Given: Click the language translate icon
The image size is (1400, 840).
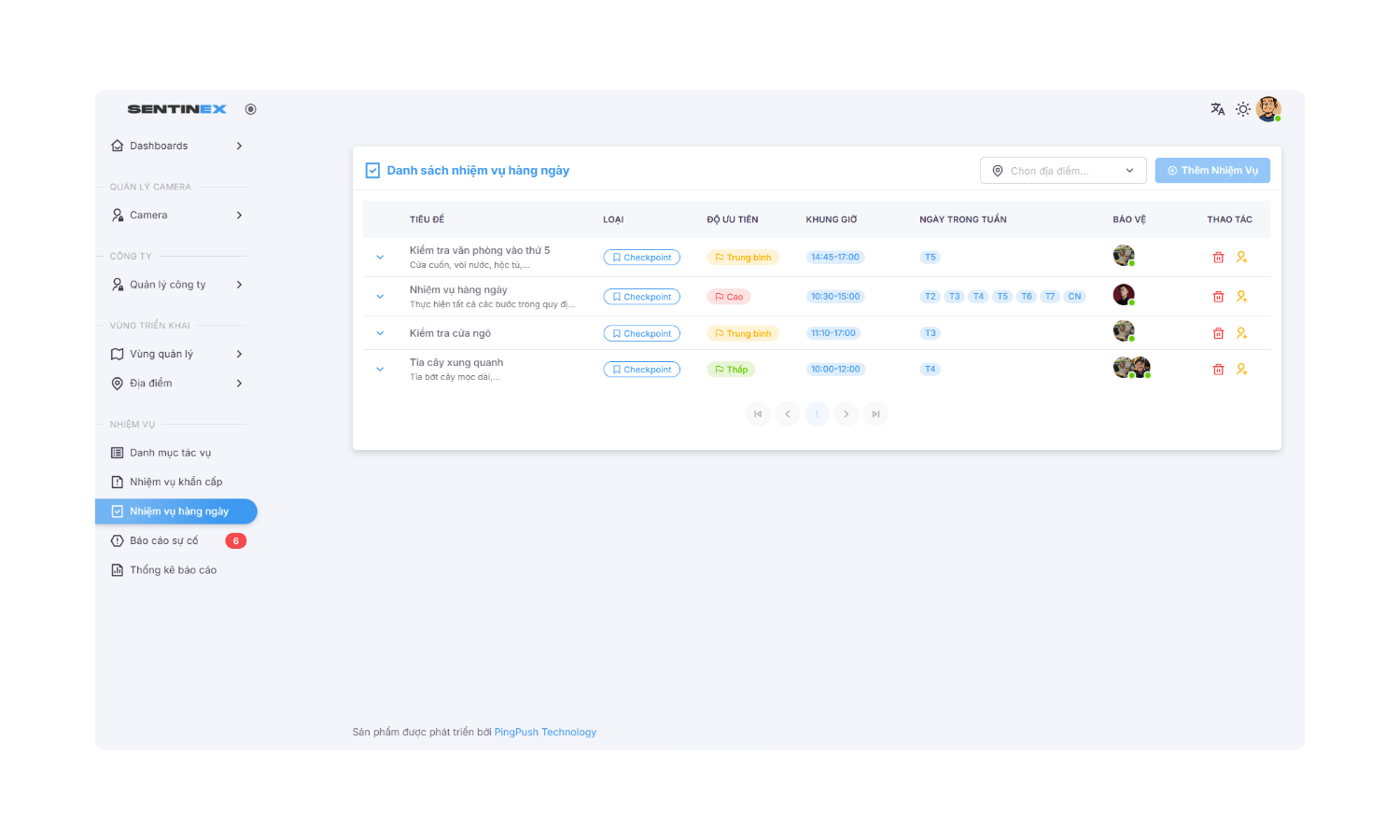Looking at the screenshot, I should pos(1217,109).
